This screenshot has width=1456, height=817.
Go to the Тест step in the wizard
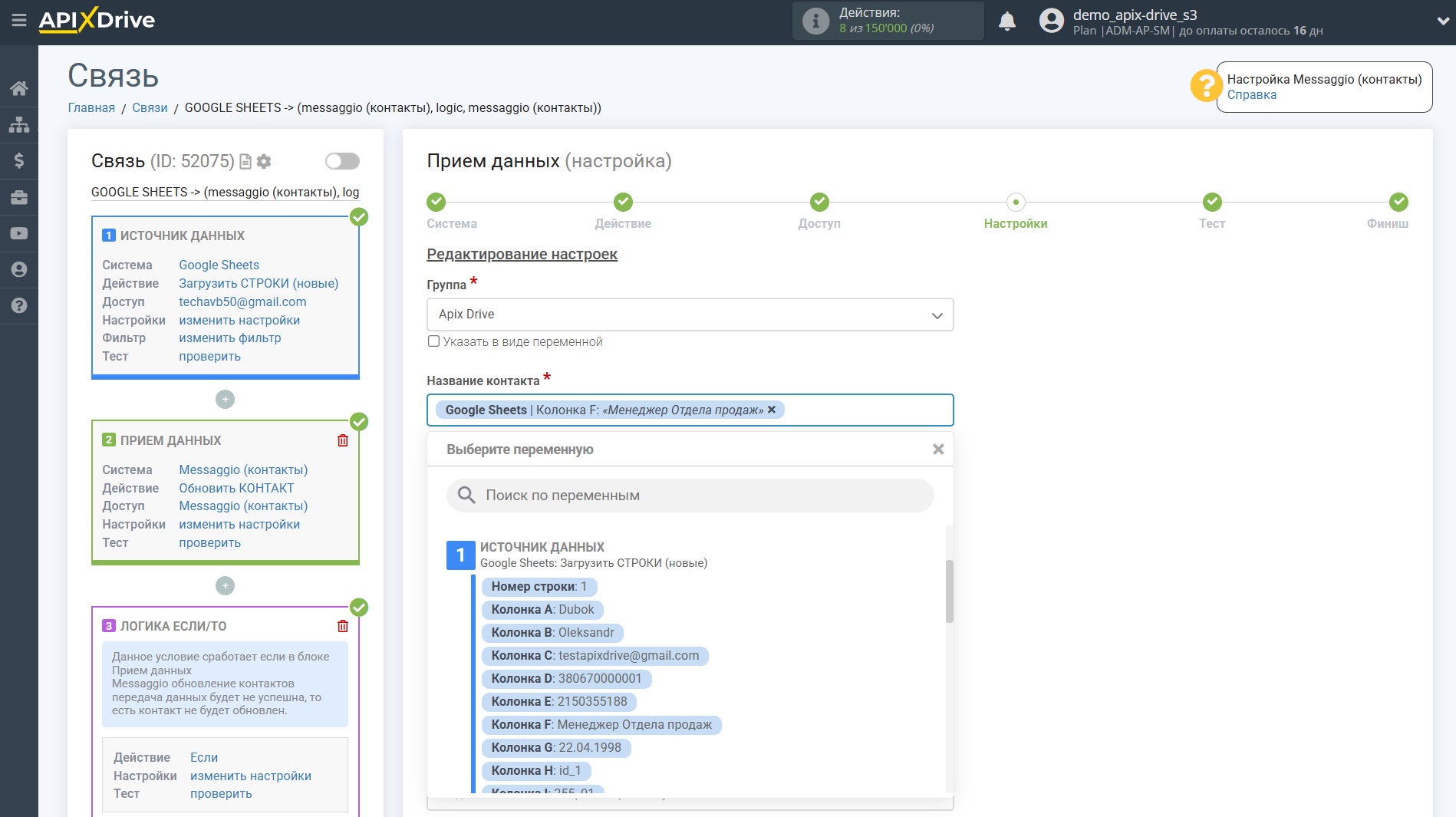(1211, 203)
